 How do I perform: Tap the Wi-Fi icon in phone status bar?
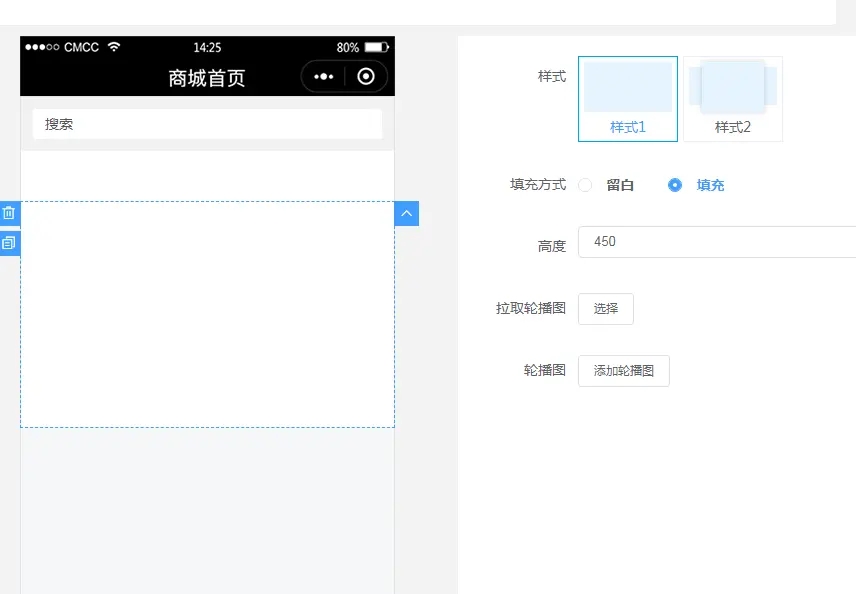tap(114, 46)
